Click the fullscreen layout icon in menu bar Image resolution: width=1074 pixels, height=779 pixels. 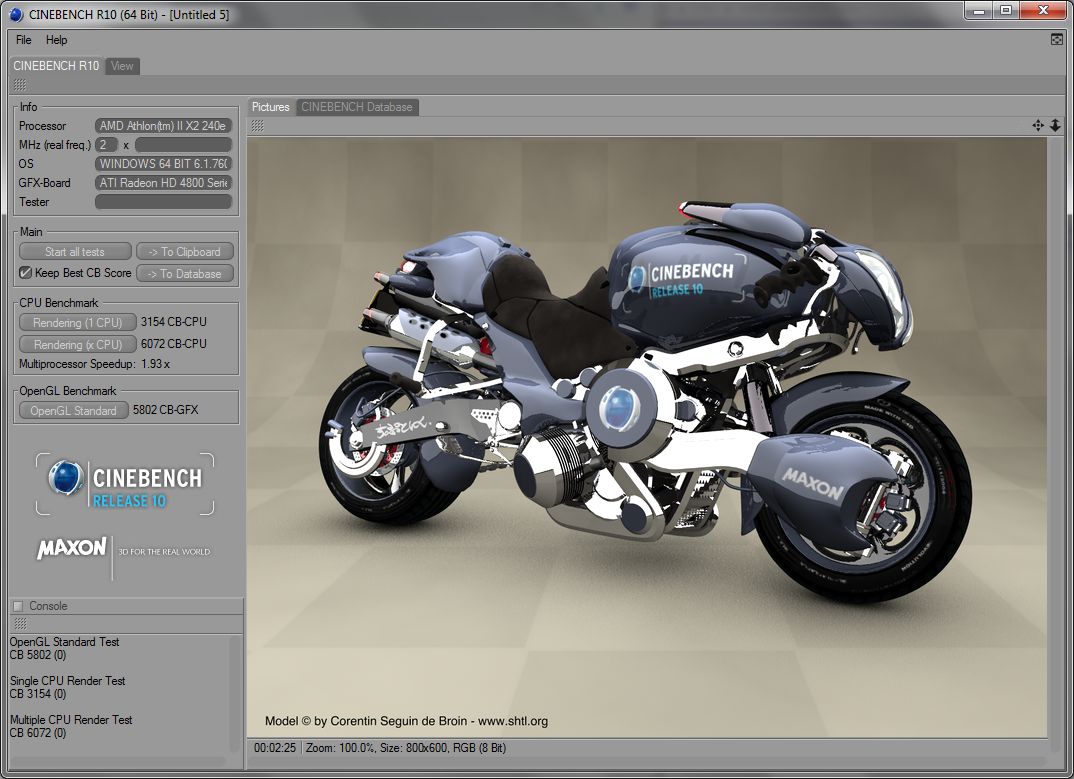coord(1056,40)
